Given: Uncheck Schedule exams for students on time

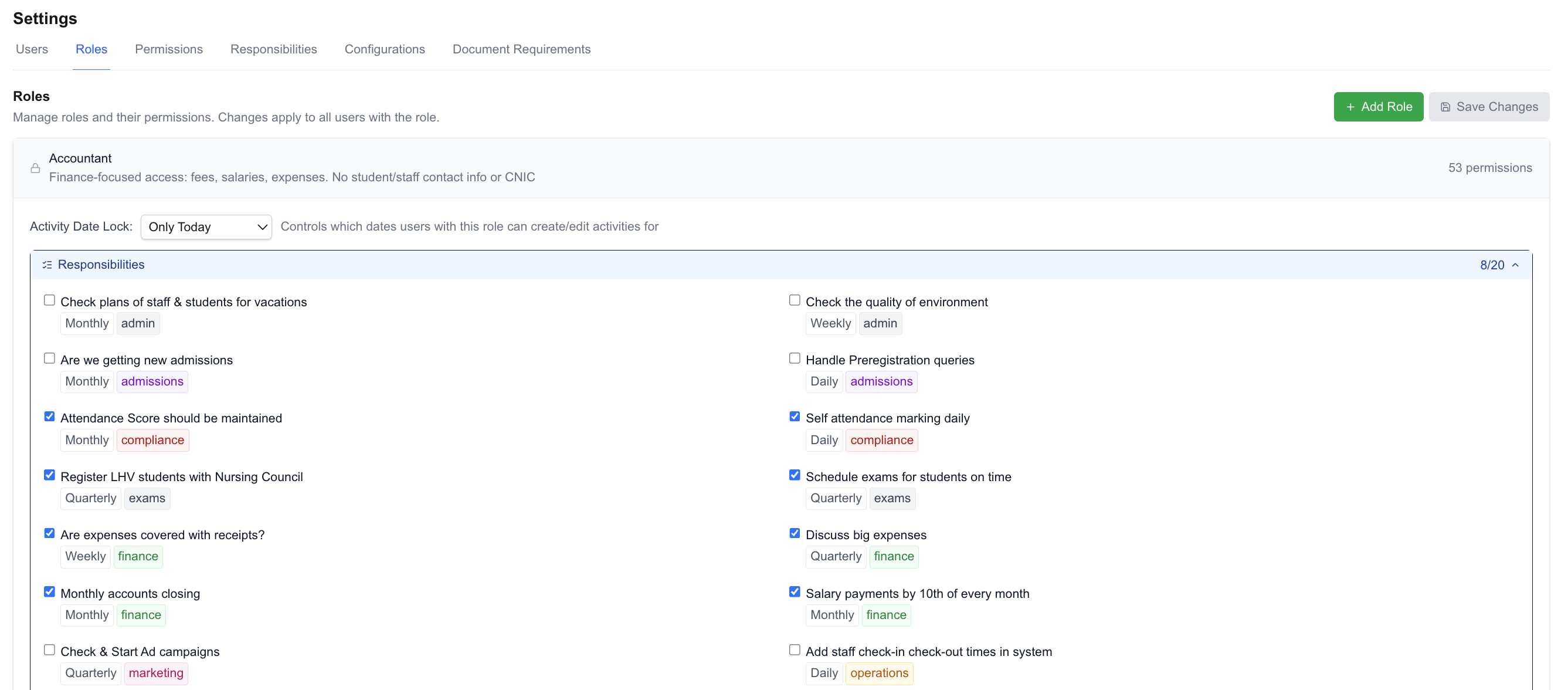Looking at the screenshot, I should pos(795,476).
